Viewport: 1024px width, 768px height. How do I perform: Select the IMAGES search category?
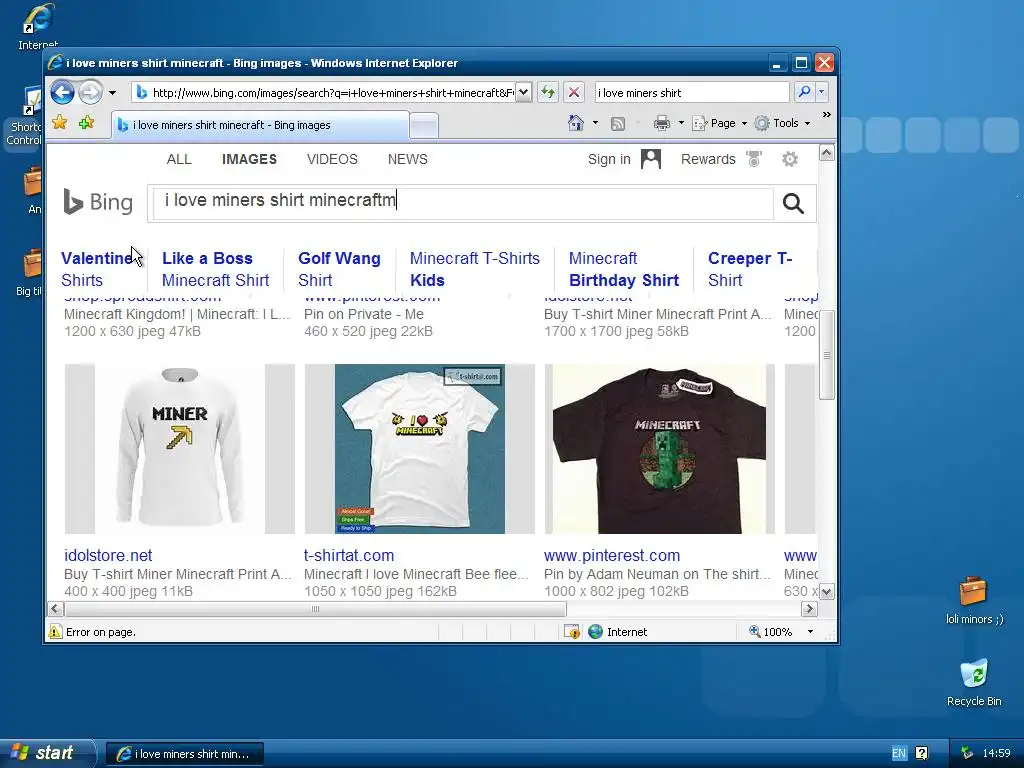click(x=249, y=159)
